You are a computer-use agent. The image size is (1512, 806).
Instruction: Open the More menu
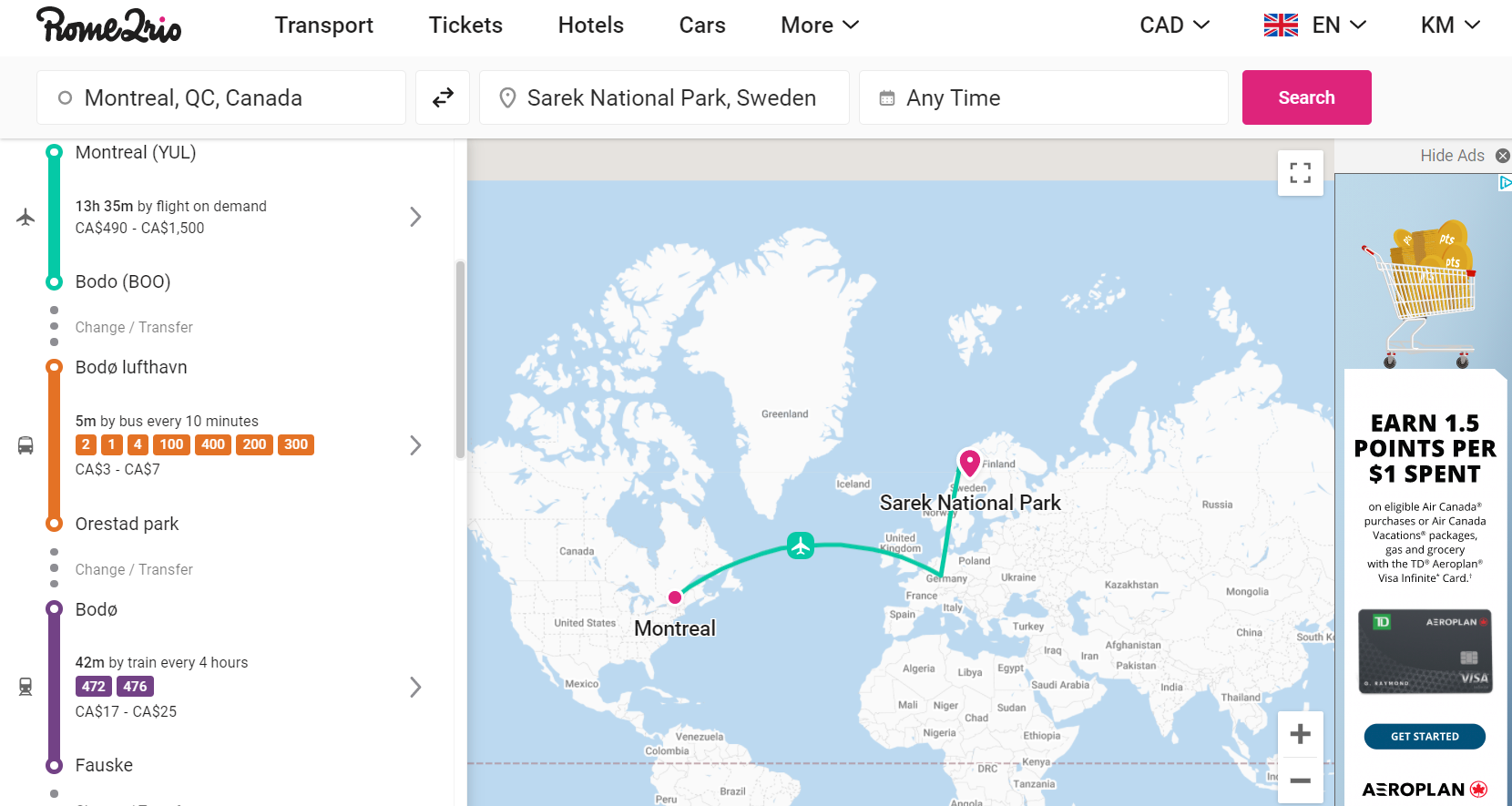pyautogui.click(x=819, y=26)
